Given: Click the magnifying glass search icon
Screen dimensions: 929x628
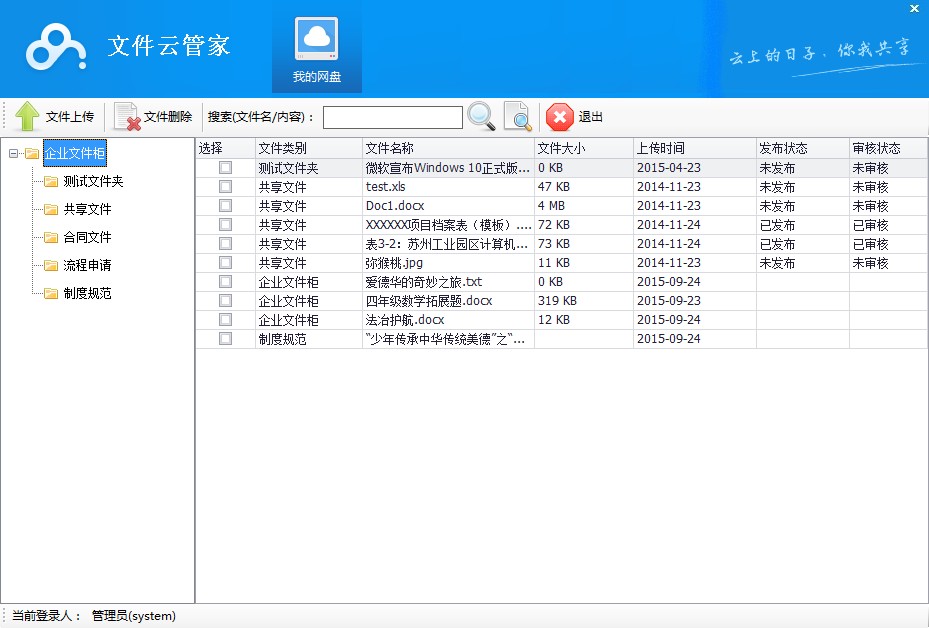Looking at the screenshot, I should [481, 117].
